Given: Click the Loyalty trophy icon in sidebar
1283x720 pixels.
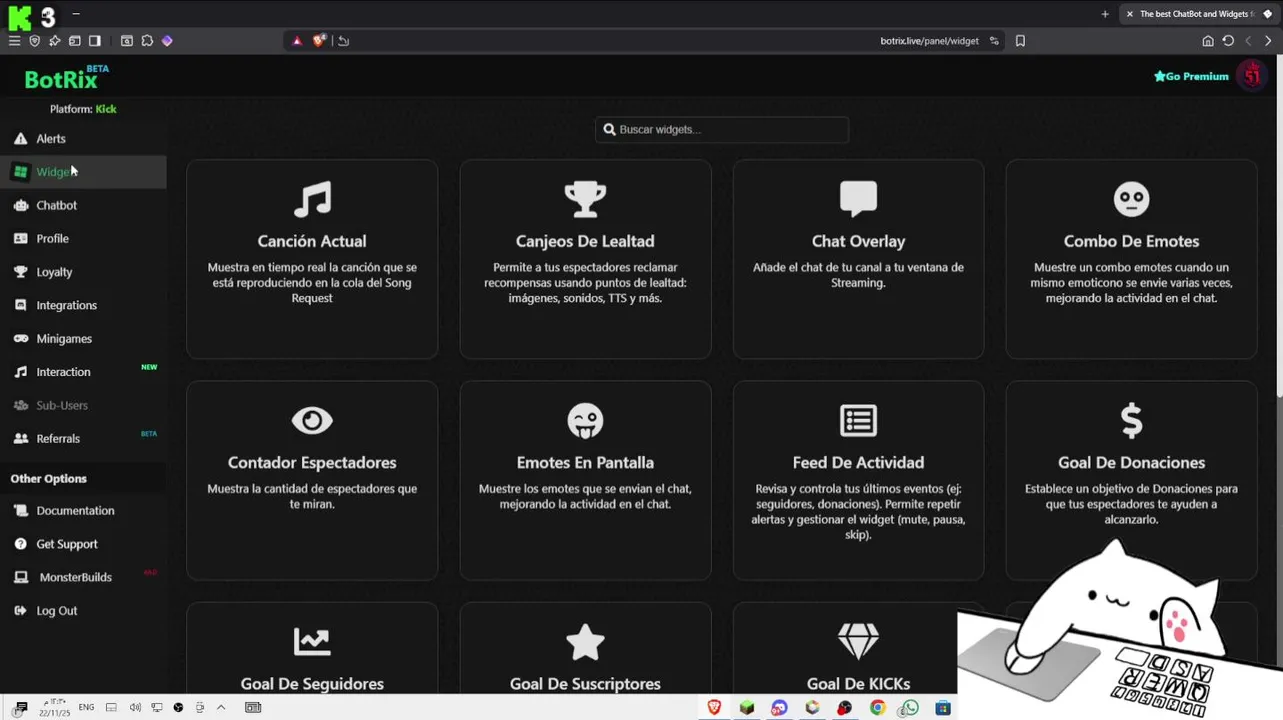Looking at the screenshot, I should [20, 272].
